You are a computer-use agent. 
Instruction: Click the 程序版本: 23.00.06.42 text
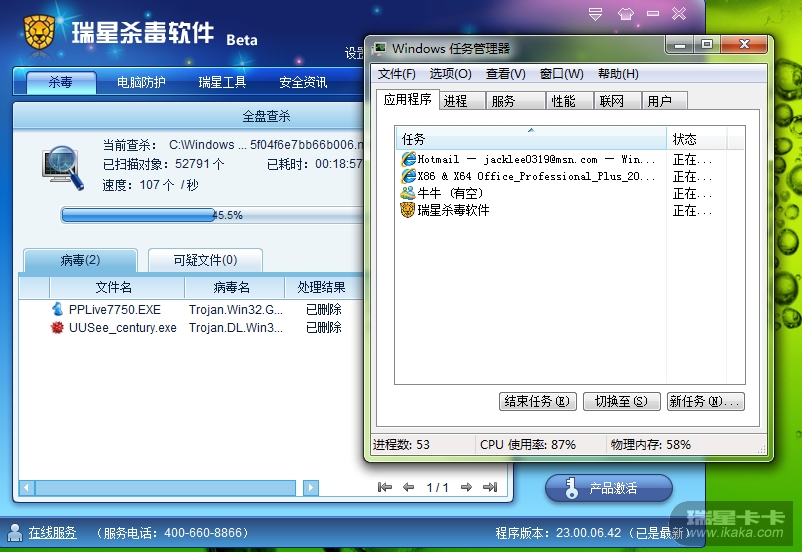[558, 533]
